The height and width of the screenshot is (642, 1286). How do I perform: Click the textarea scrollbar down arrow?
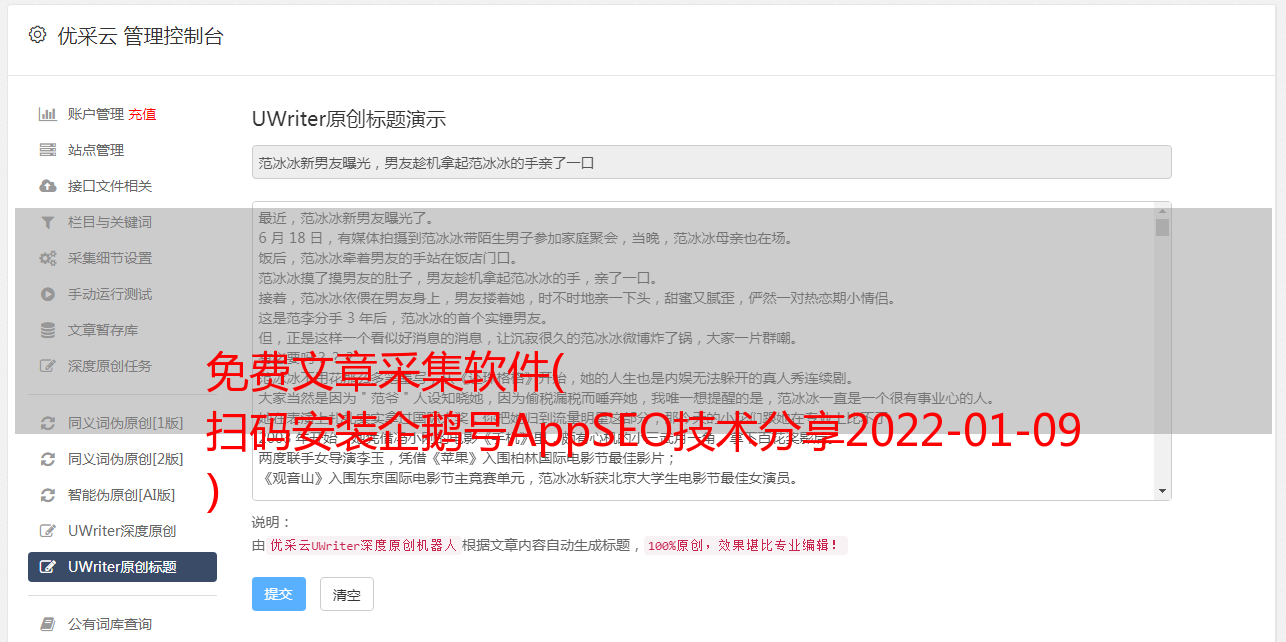pyautogui.click(x=1162, y=491)
